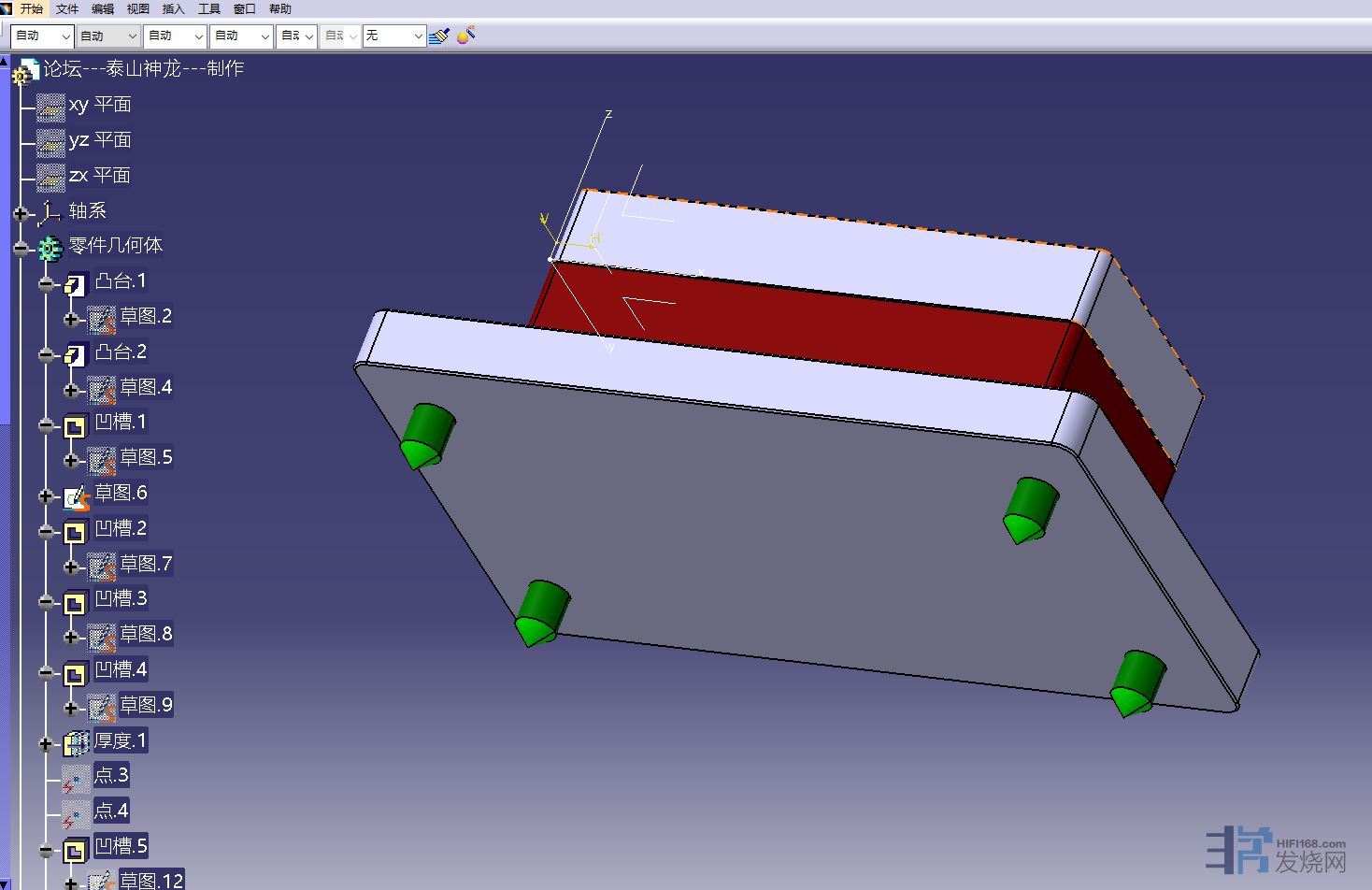The height and width of the screenshot is (890, 1372).
Task: Select 论坛---泰山神龙---制作 root node
Action: 143,68
